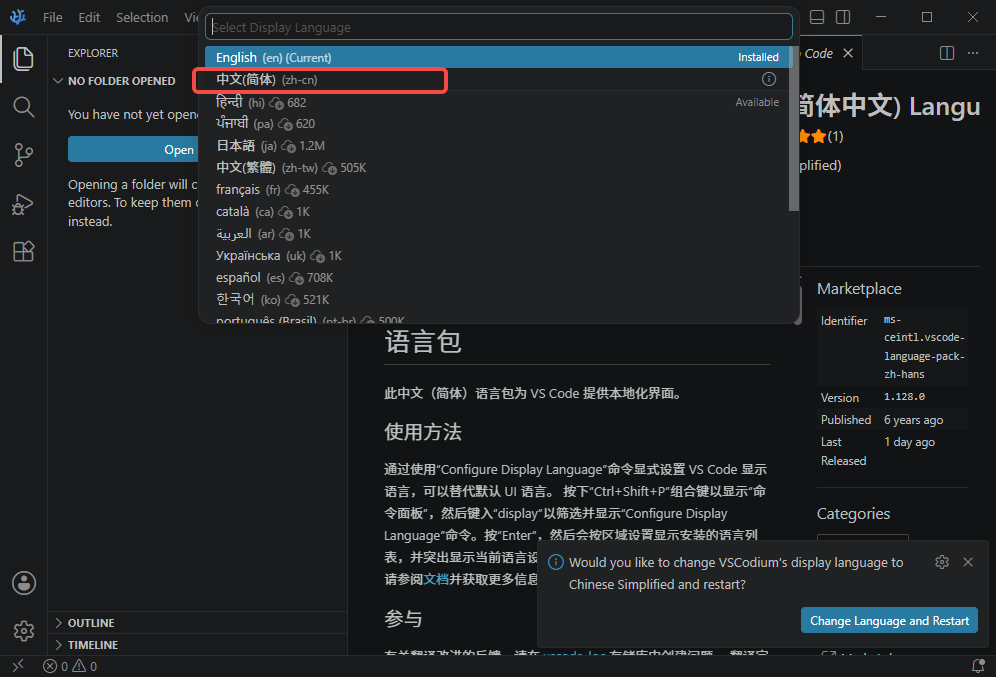Screen dimensions: 996x677
Task: Select Arabic (ar) language entry
Action: tap(497, 234)
